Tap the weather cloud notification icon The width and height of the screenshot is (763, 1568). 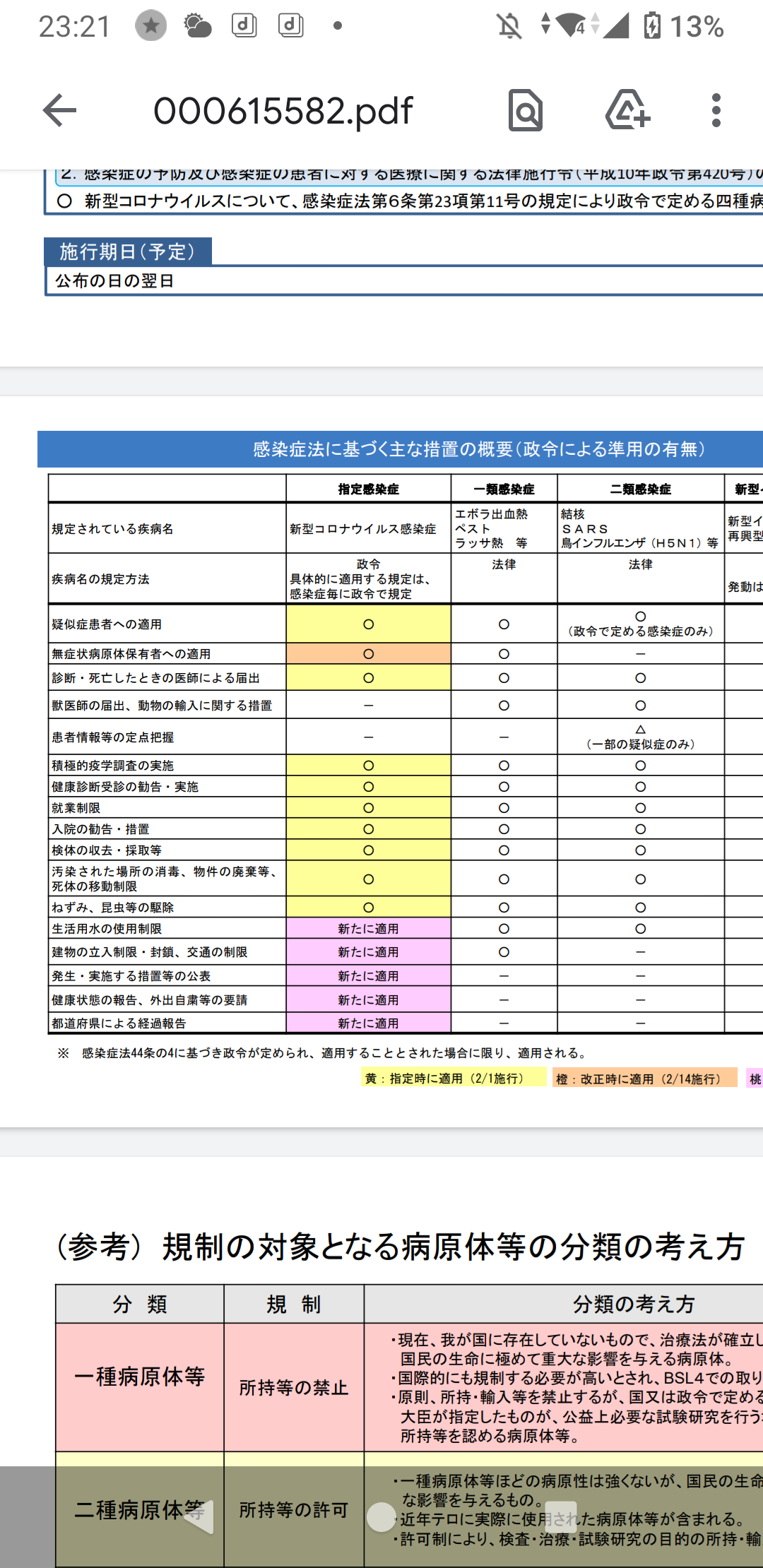198,26
